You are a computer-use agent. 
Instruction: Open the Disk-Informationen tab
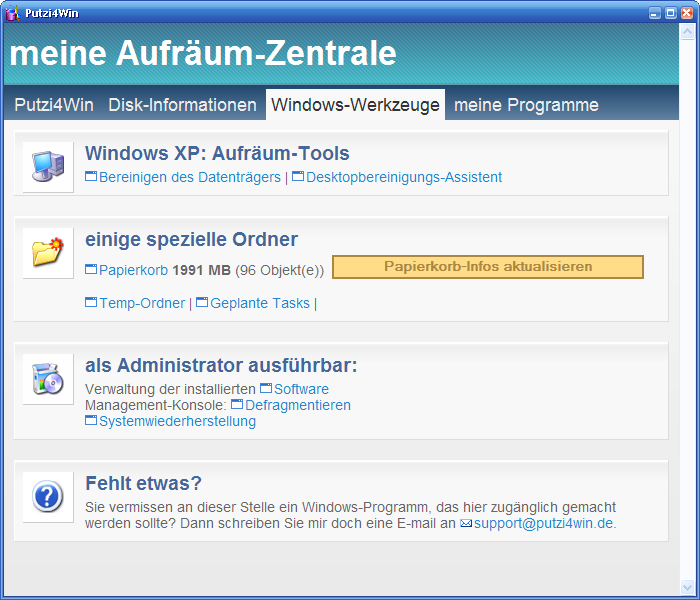[x=183, y=105]
